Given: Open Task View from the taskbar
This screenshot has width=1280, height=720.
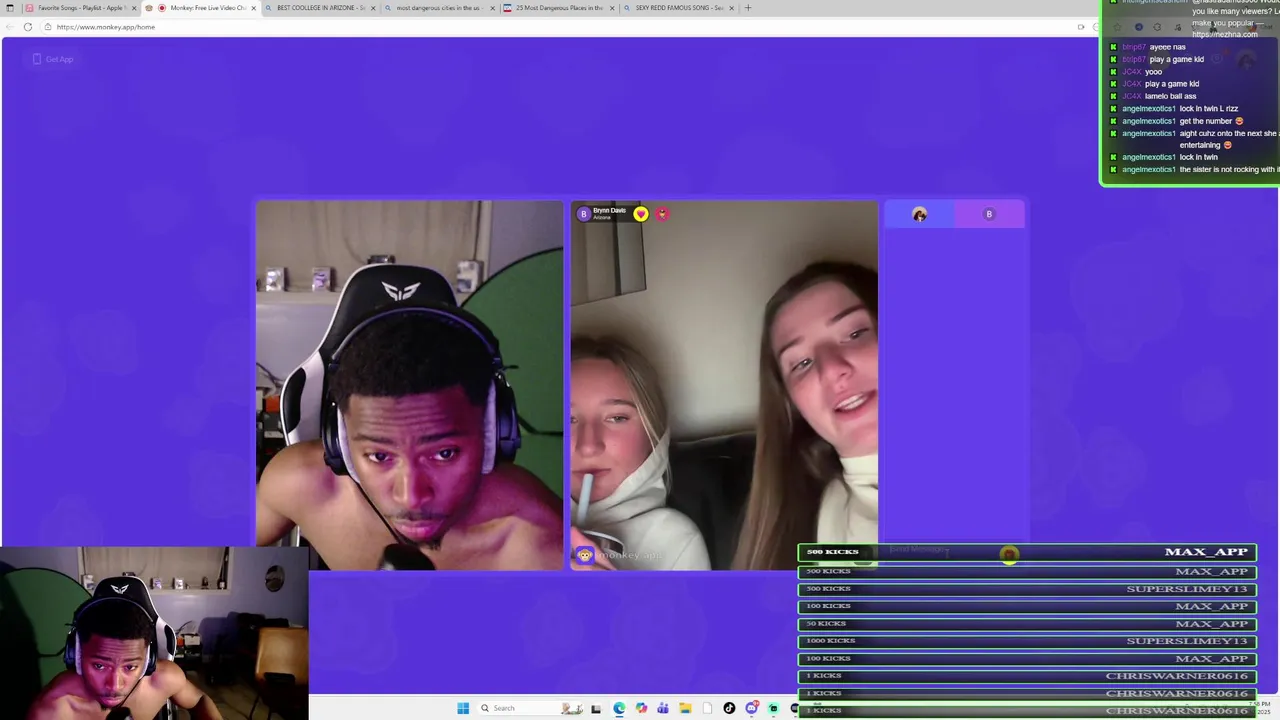Looking at the screenshot, I should coord(596,708).
